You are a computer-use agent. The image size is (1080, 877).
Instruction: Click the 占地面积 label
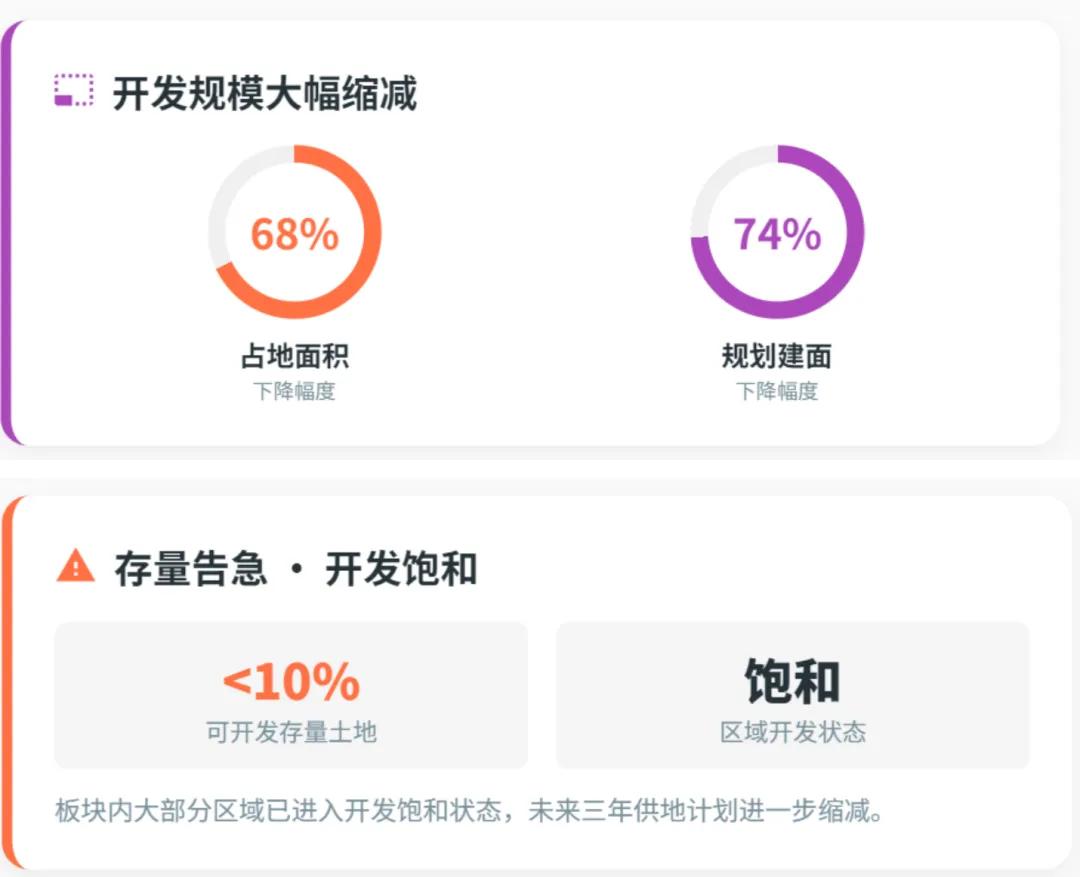click(295, 356)
